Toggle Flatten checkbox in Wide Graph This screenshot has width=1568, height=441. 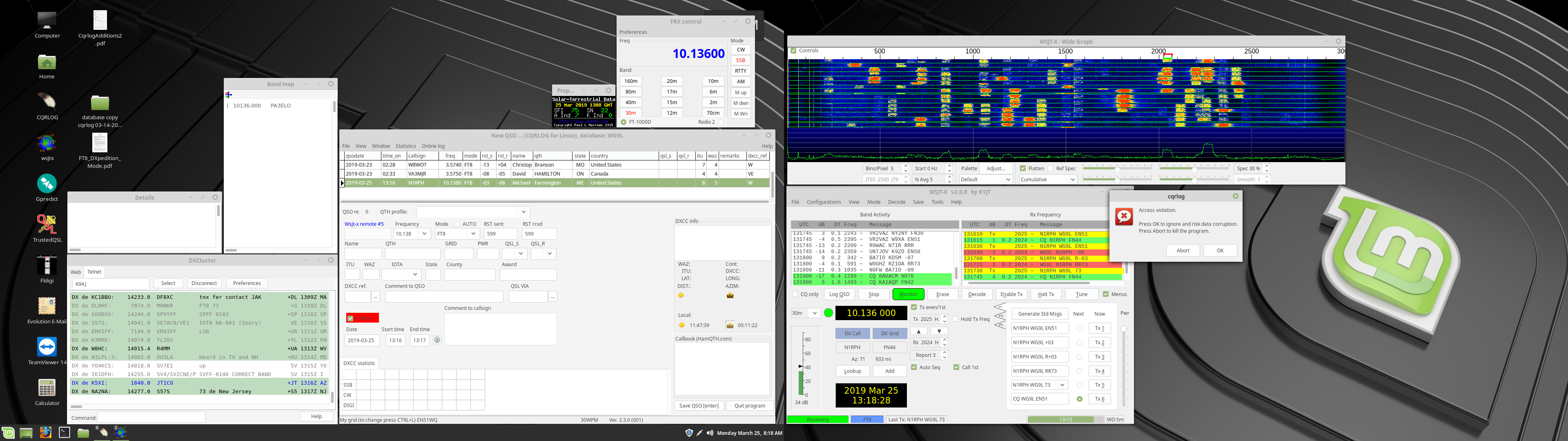(1023, 169)
